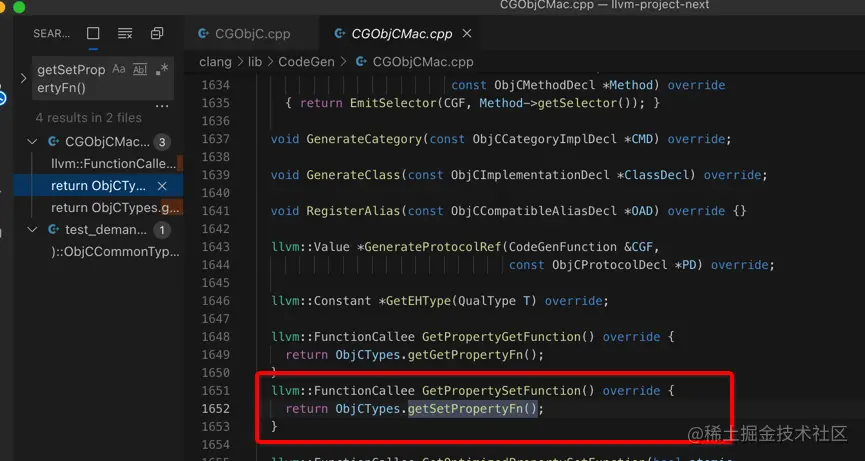Image resolution: width=865 pixels, height=461 pixels.
Task: Click the C++ icon on CGObjC.cpp tab
Action: (204, 34)
